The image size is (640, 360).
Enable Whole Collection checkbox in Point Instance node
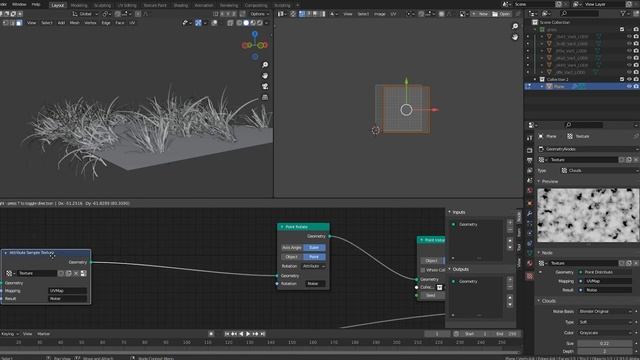(x=423, y=270)
